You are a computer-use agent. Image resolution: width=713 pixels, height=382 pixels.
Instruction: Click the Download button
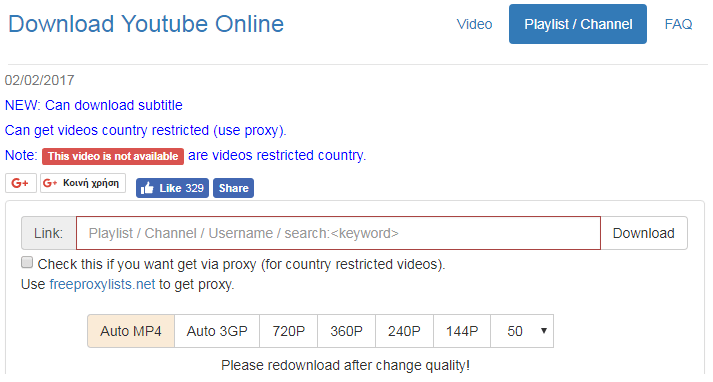pos(643,233)
